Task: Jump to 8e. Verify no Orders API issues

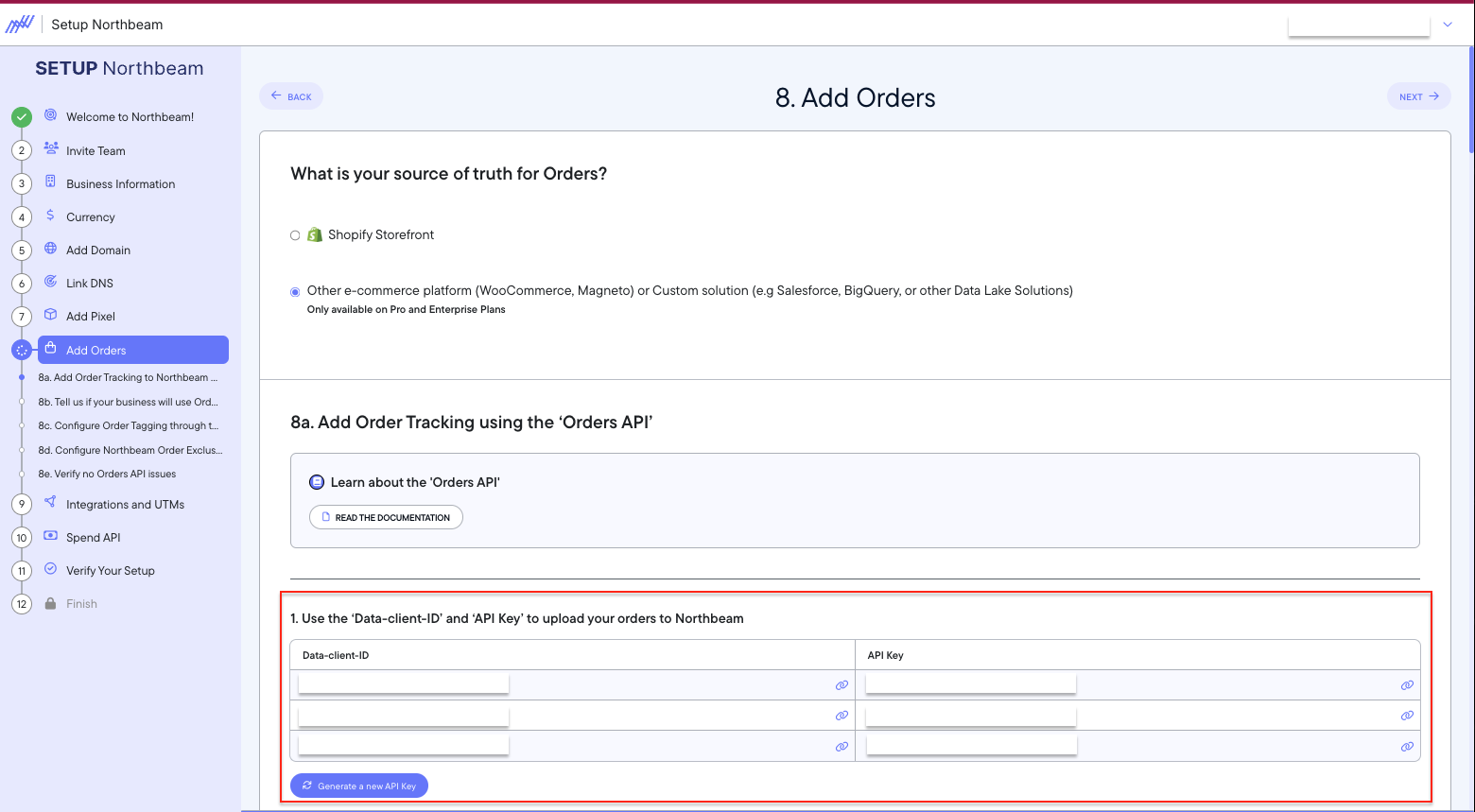Action: [x=107, y=474]
